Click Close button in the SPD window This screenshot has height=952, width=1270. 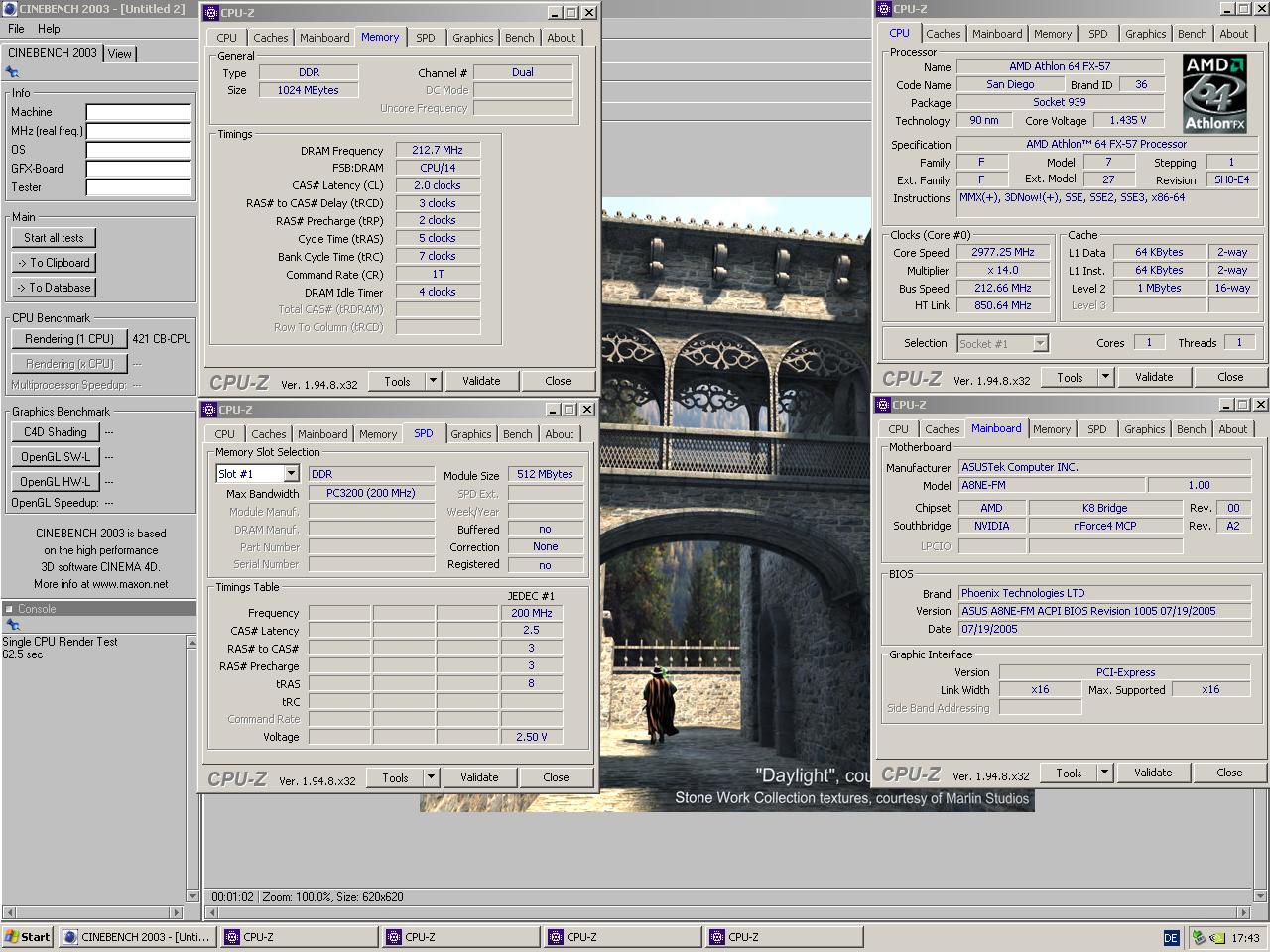coord(556,777)
